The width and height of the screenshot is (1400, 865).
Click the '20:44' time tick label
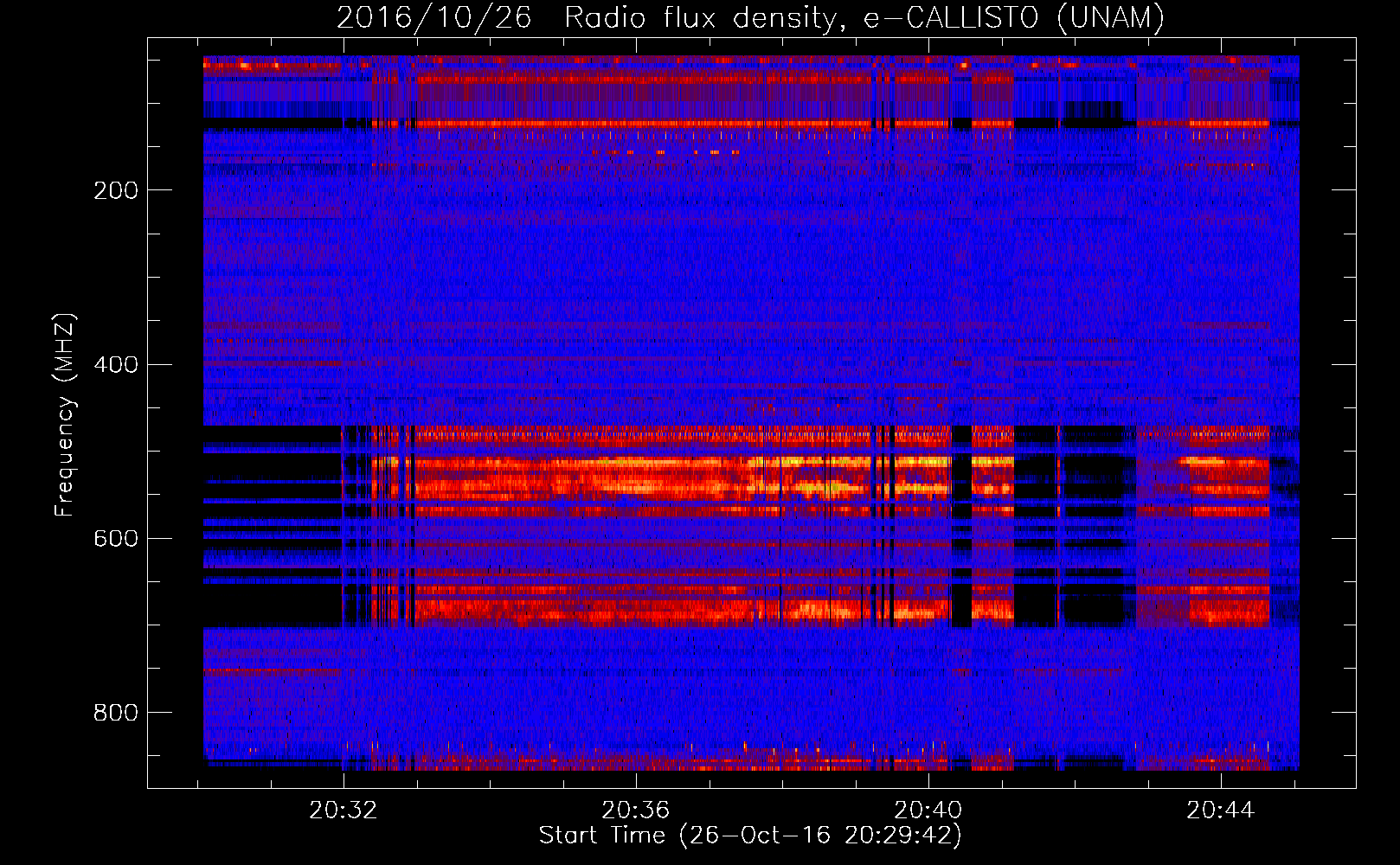click(x=1220, y=811)
